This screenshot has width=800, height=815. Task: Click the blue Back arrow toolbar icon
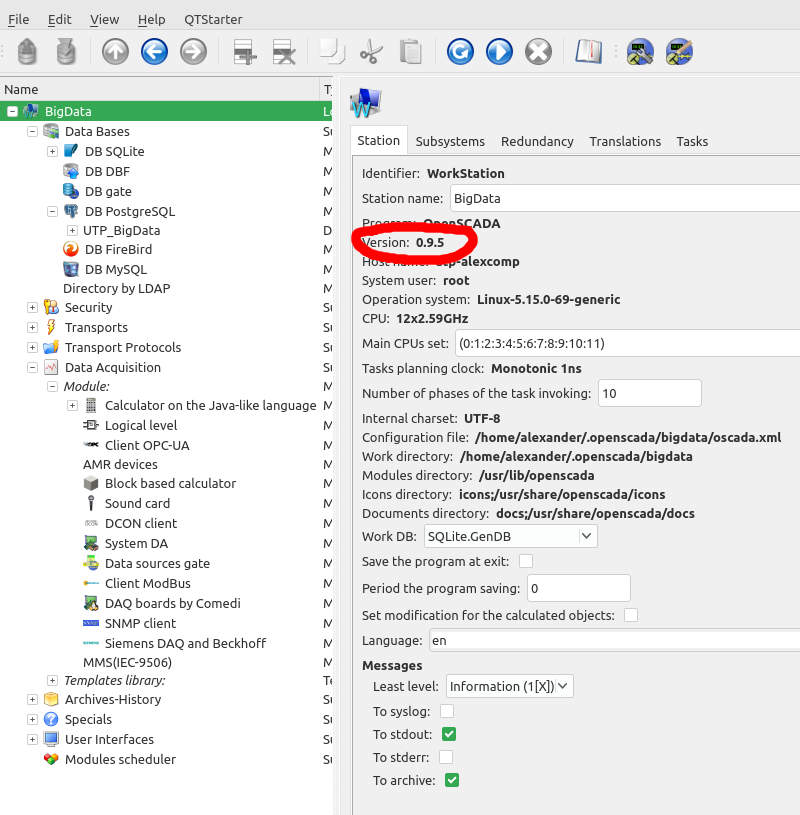[x=154, y=52]
